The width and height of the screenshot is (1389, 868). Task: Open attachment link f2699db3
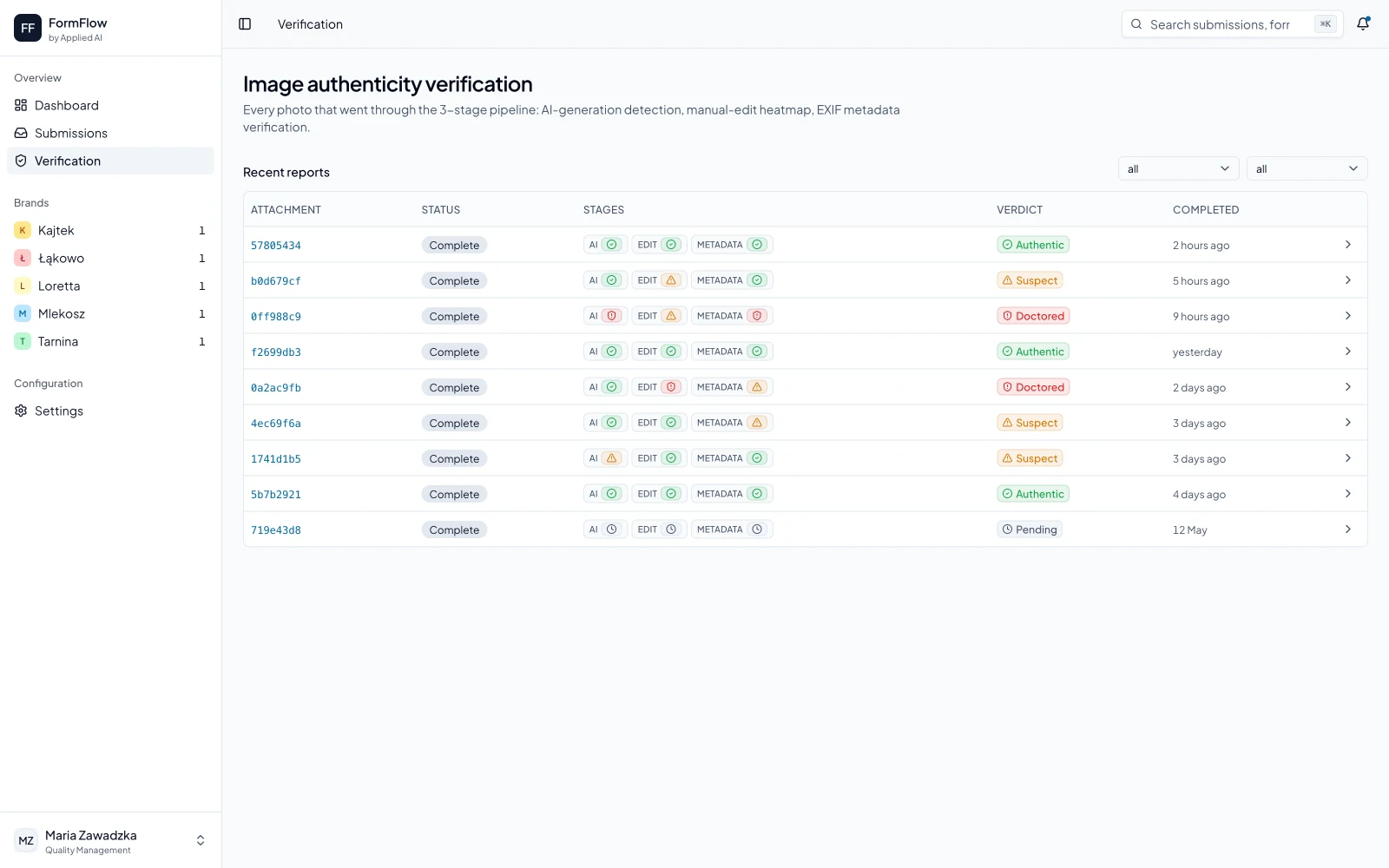click(x=276, y=352)
